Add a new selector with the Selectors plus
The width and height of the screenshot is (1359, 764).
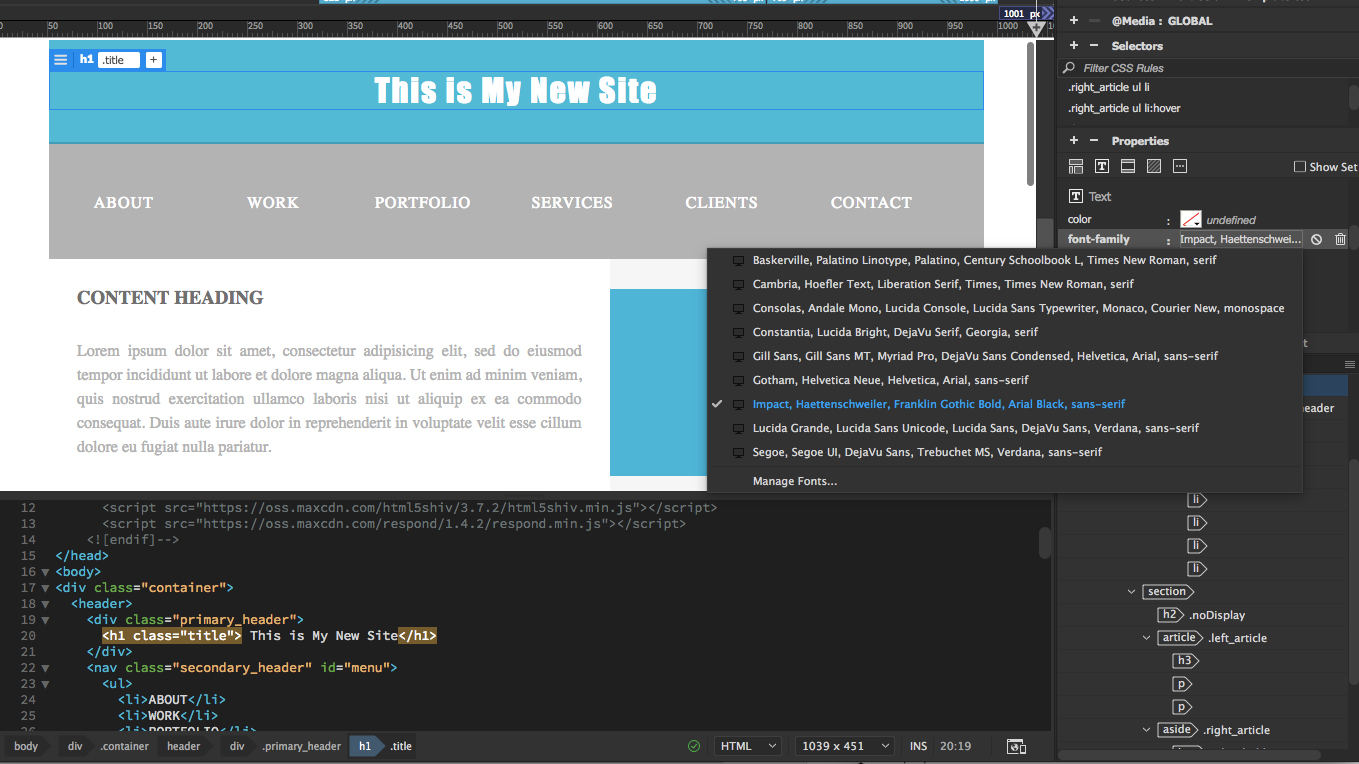click(1074, 46)
